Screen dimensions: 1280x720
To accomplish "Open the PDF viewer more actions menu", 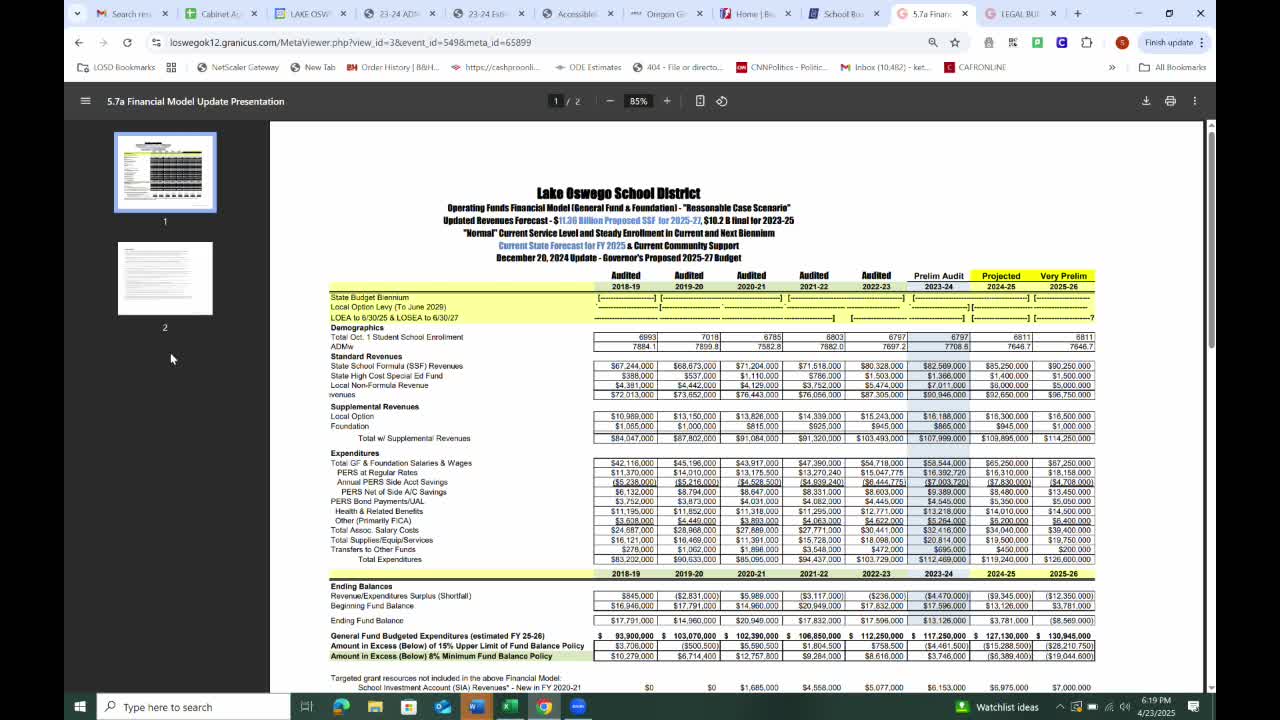I will tap(1194, 101).
